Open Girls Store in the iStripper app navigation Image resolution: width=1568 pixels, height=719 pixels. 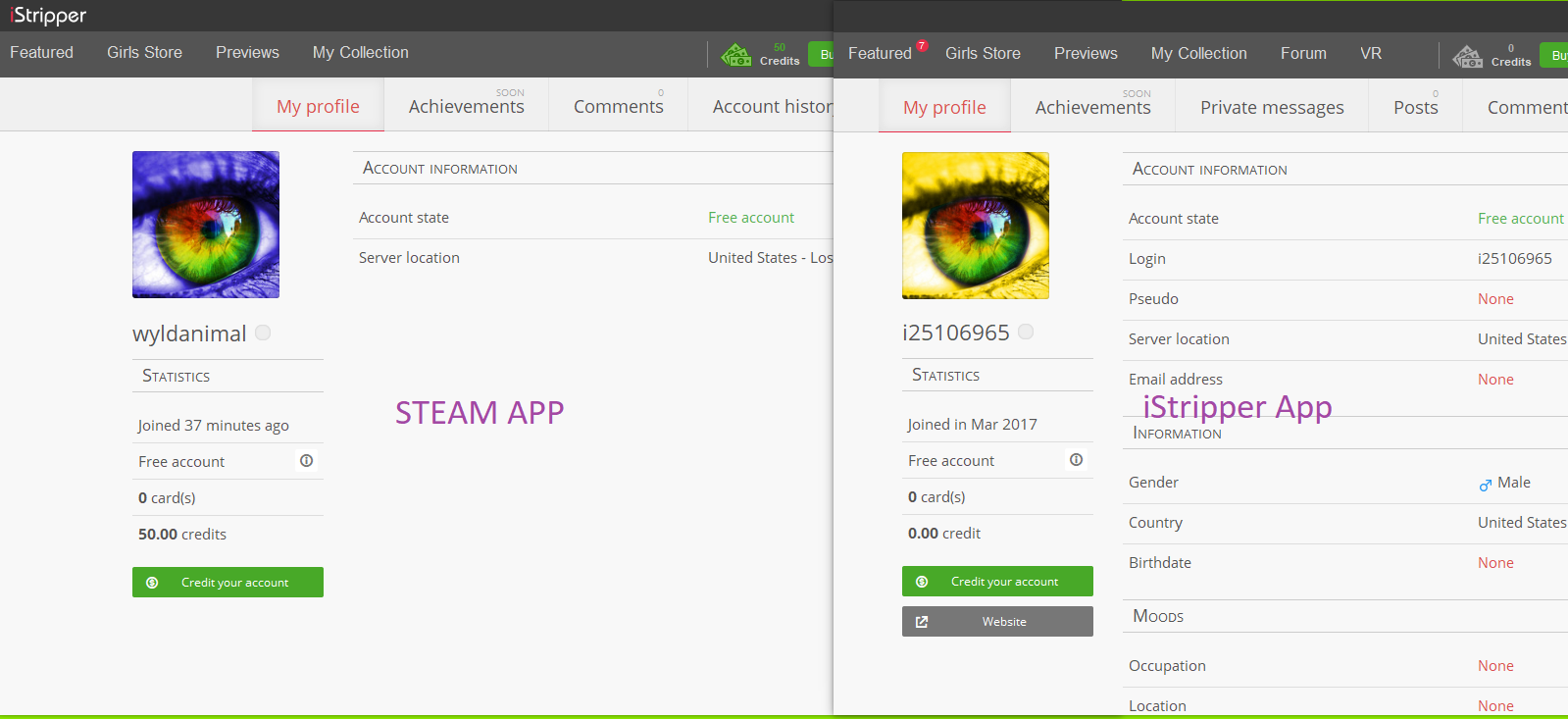[983, 54]
